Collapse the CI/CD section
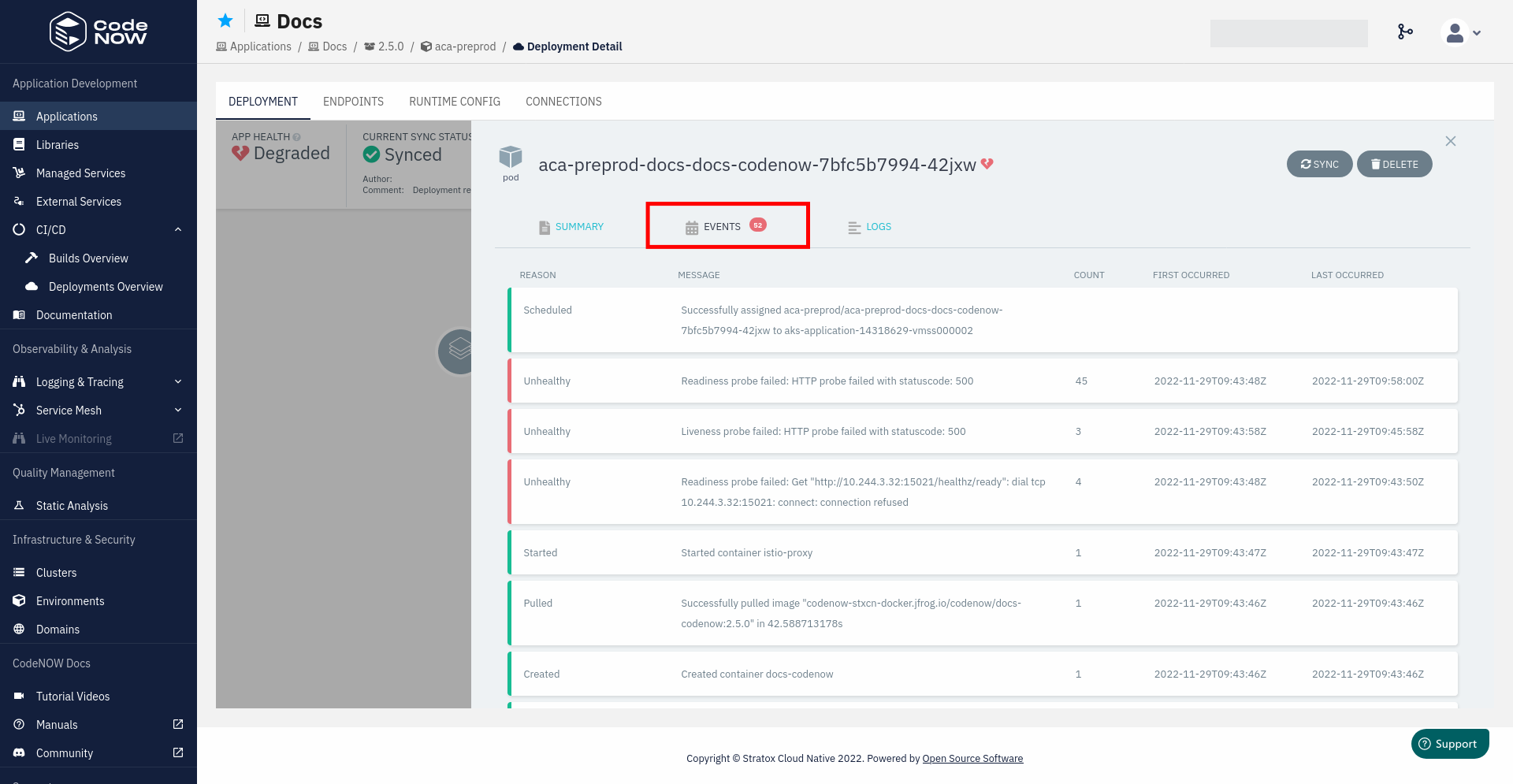The height and width of the screenshot is (784, 1513). (178, 229)
